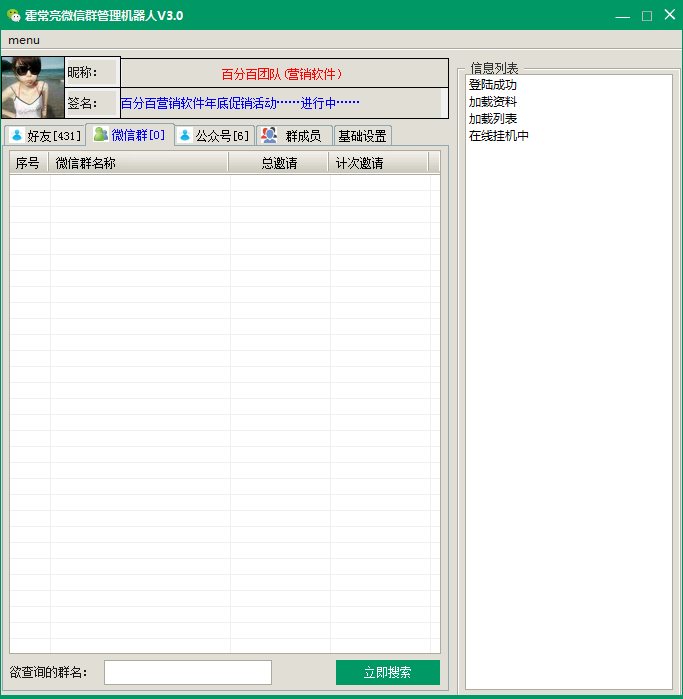Click the 序号 column header
Image resolution: width=683 pixels, height=699 pixels.
[x=29, y=163]
